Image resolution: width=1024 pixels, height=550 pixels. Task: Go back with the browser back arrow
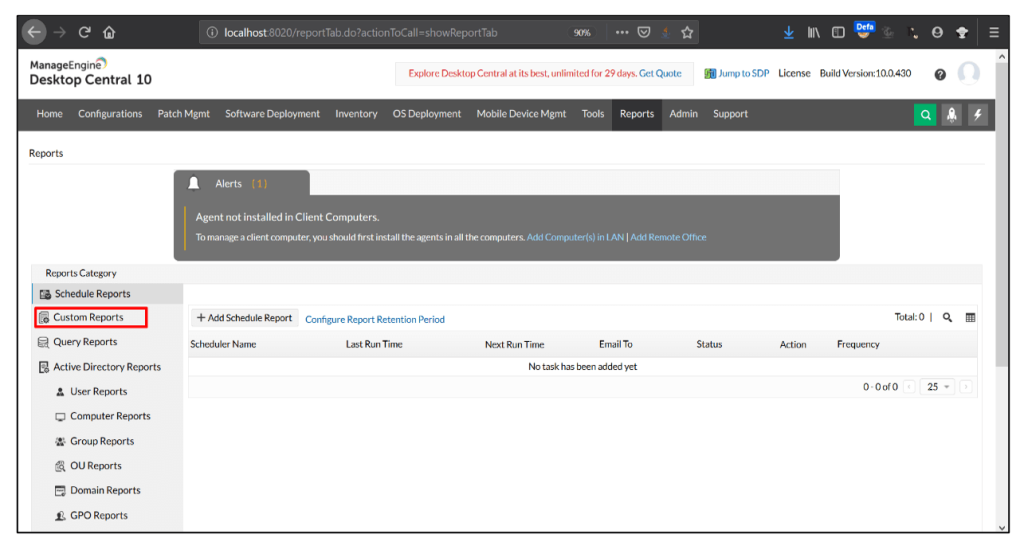[x=35, y=32]
